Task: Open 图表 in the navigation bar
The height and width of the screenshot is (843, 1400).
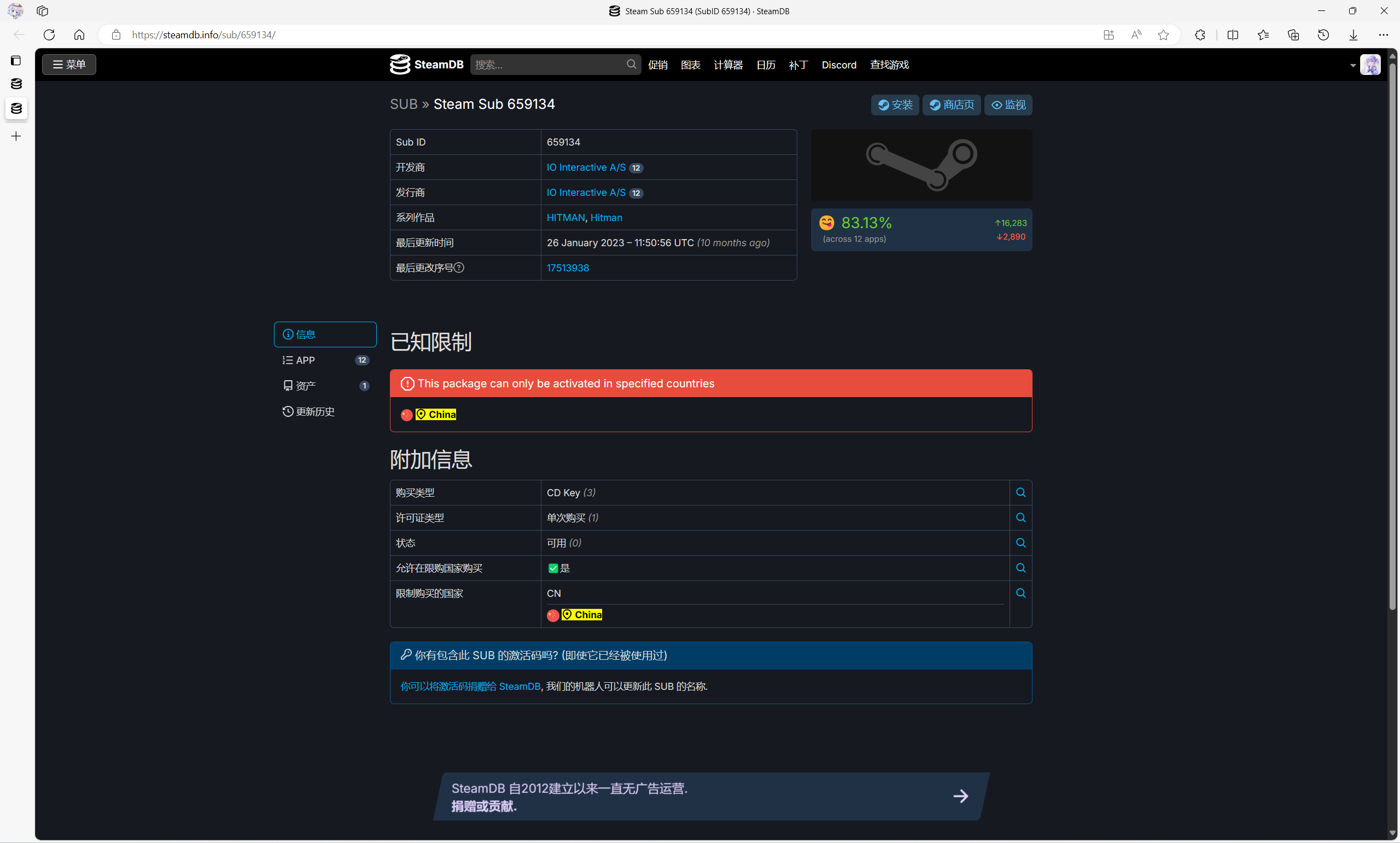Action: point(690,65)
